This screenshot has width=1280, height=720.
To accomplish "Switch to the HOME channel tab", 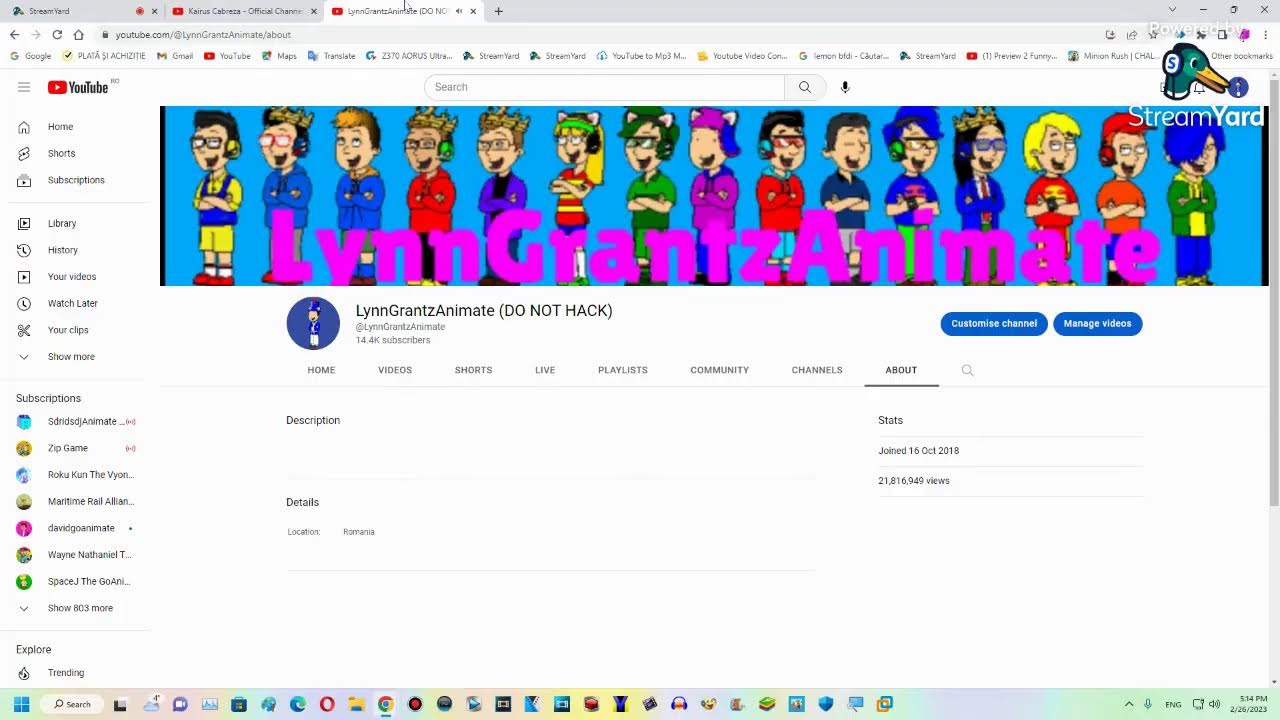I will pyautogui.click(x=321, y=370).
